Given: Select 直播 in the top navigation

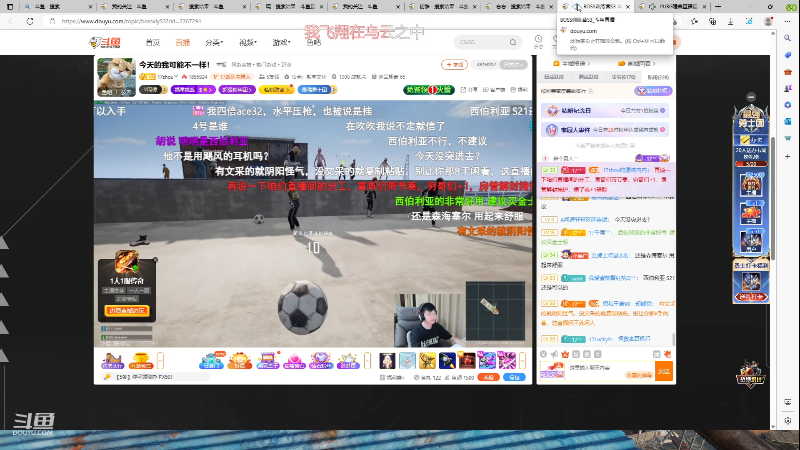Looking at the screenshot, I should (x=183, y=42).
